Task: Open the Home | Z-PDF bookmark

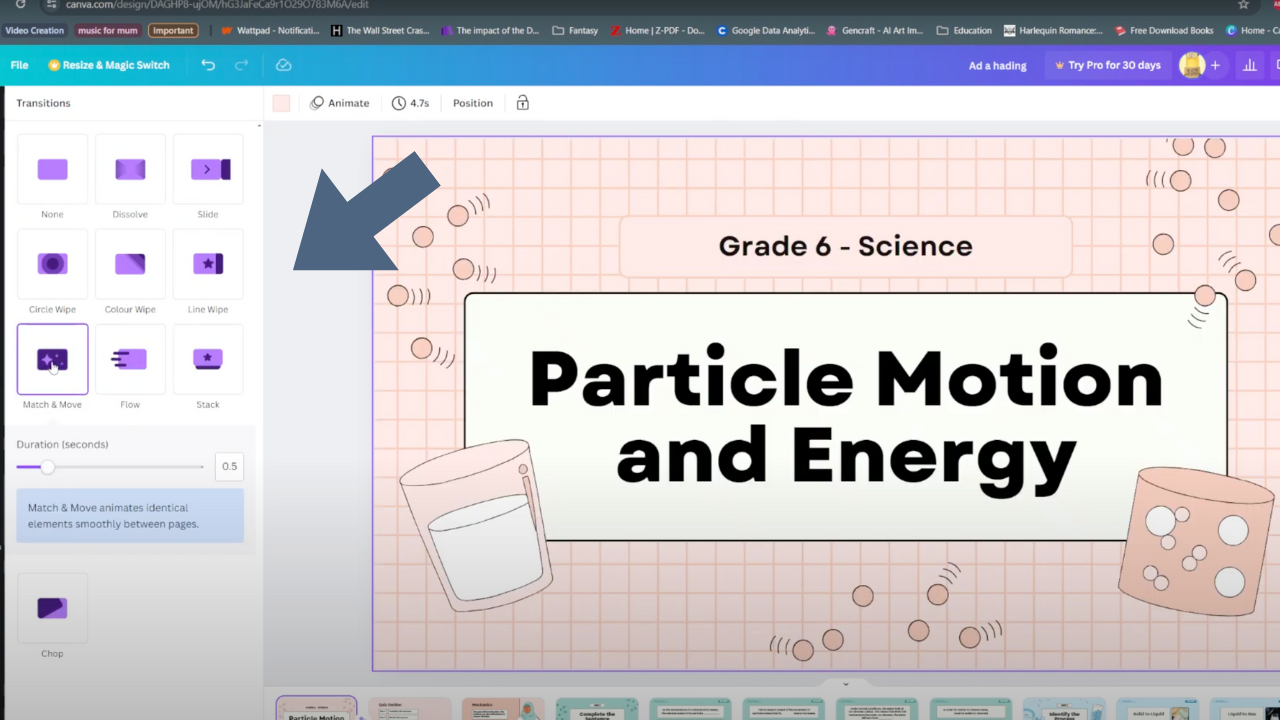Action: pyautogui.click(x=657, y=31)
